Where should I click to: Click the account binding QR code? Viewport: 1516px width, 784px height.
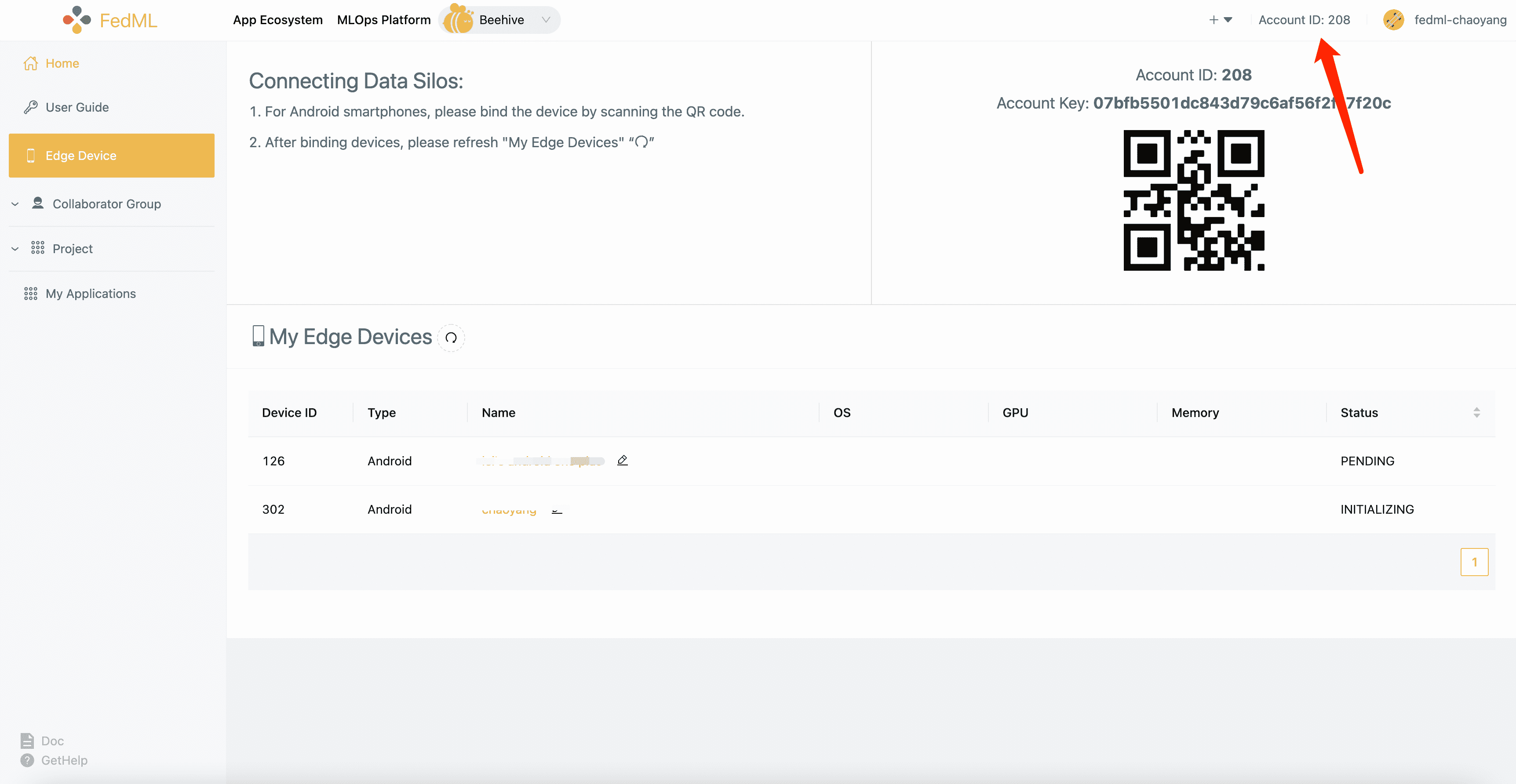tap(1193, 200)
